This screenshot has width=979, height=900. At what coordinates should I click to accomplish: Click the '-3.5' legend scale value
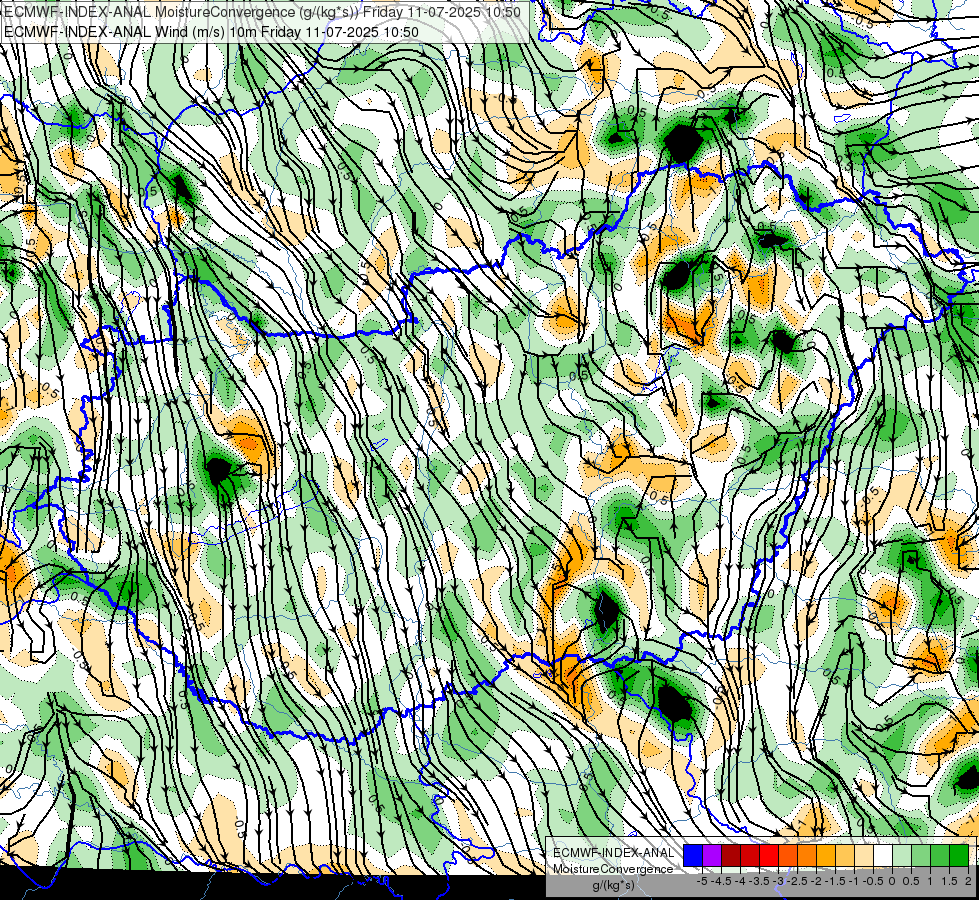pyautogui.click(x=759, y=881)
